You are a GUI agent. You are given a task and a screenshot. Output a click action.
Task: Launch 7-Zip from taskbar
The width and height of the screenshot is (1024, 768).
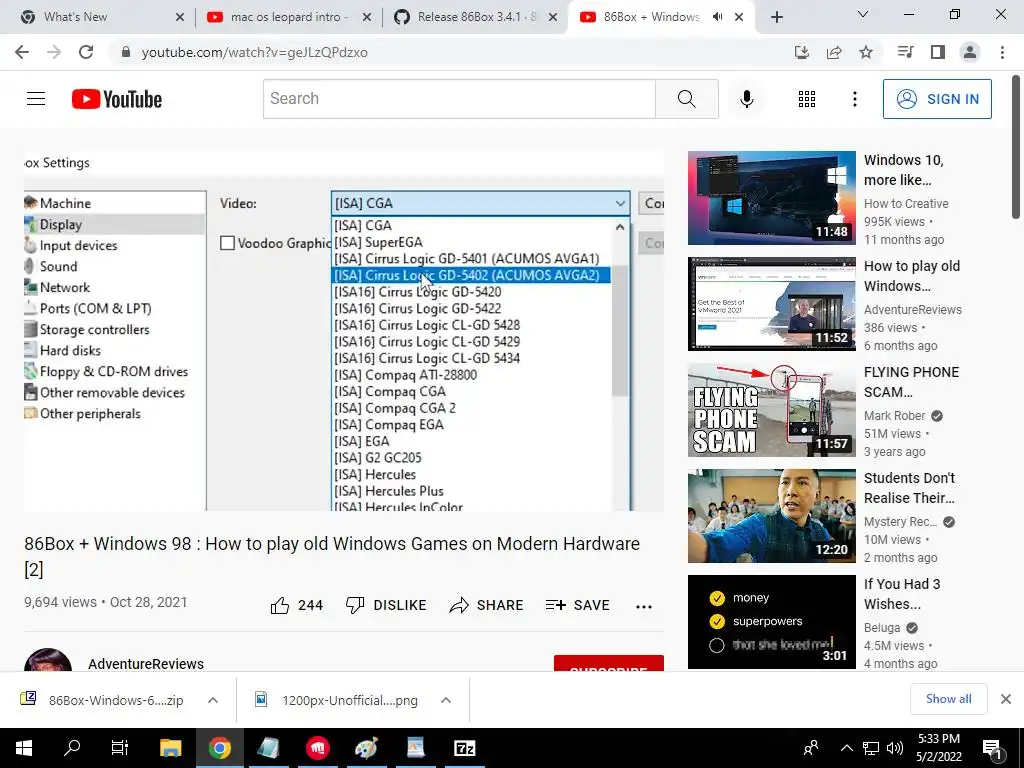pyautogui.click(x=464, y=748)
